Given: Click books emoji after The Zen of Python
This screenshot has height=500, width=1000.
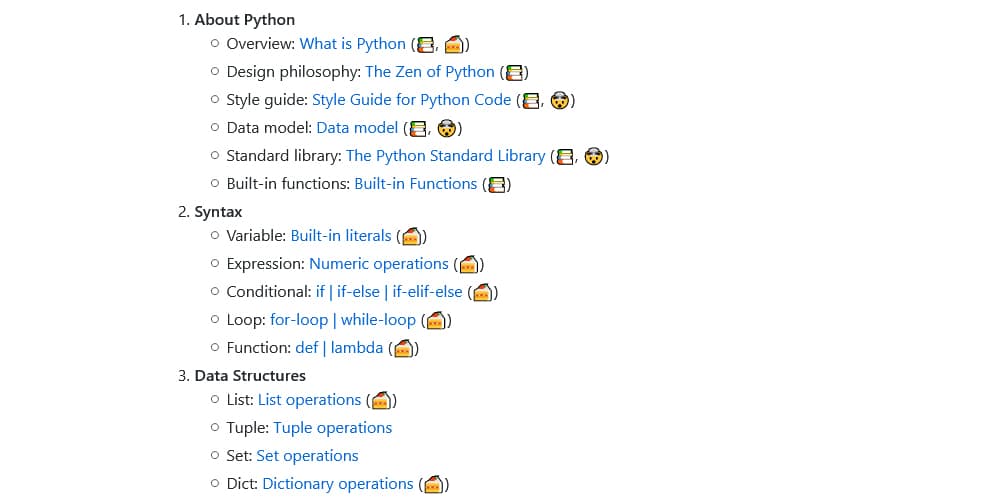Looking at the screenshot, I should click(514, 73).
